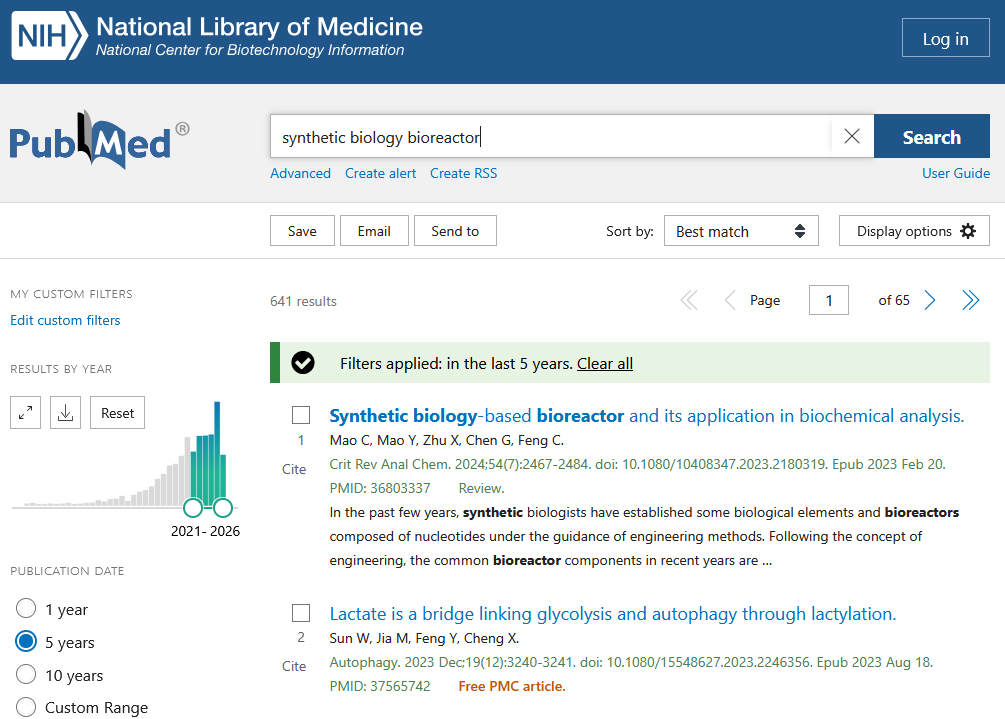Click the Save button
Screen dimensions: 1005x719
302,231
